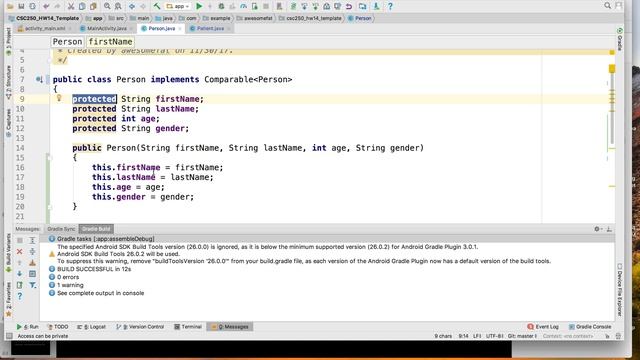The width and height of the screenshot is (640, 360).
Task: Click the red X close icon in Messages
Action: 20,252
